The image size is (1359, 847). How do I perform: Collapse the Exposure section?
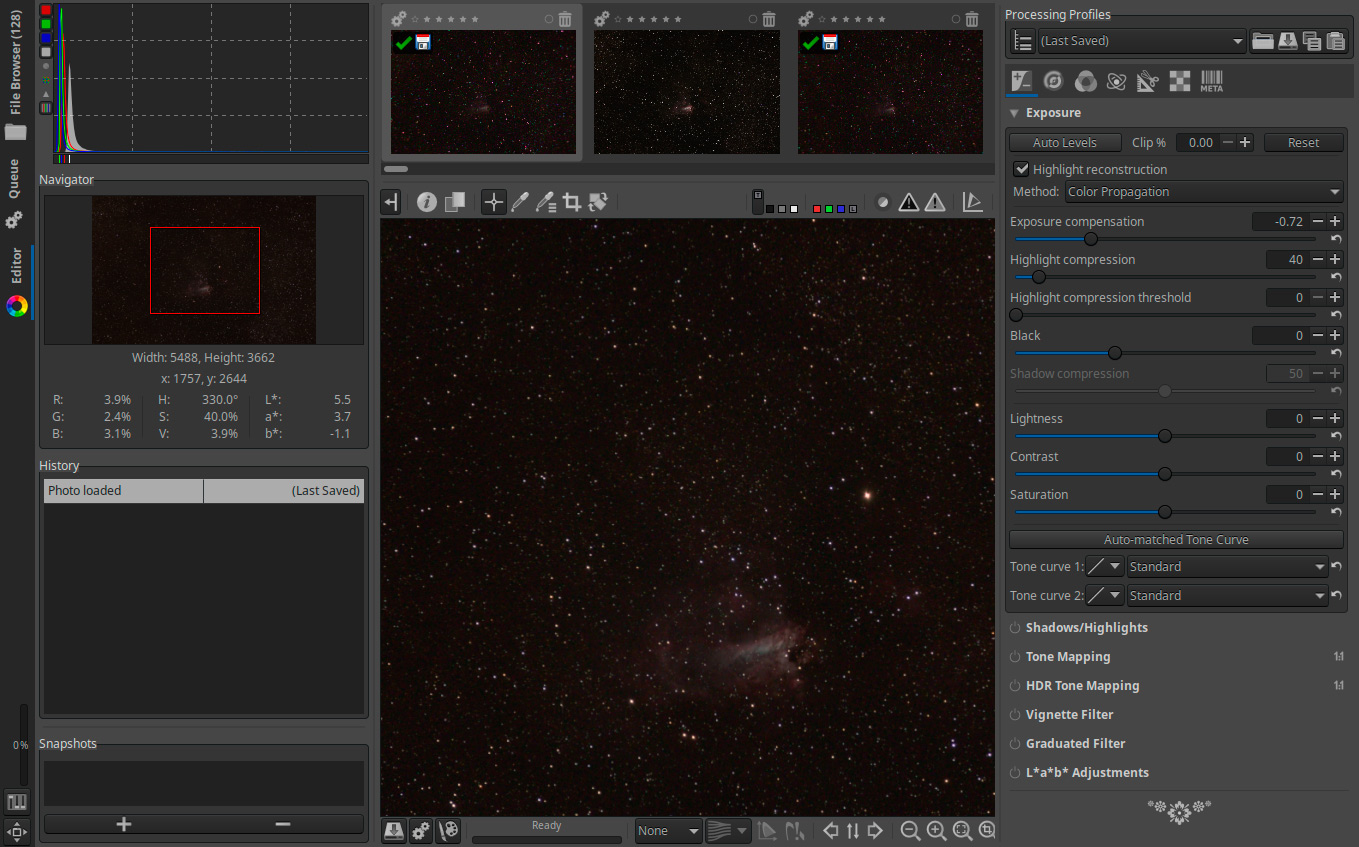[1014, 113]
